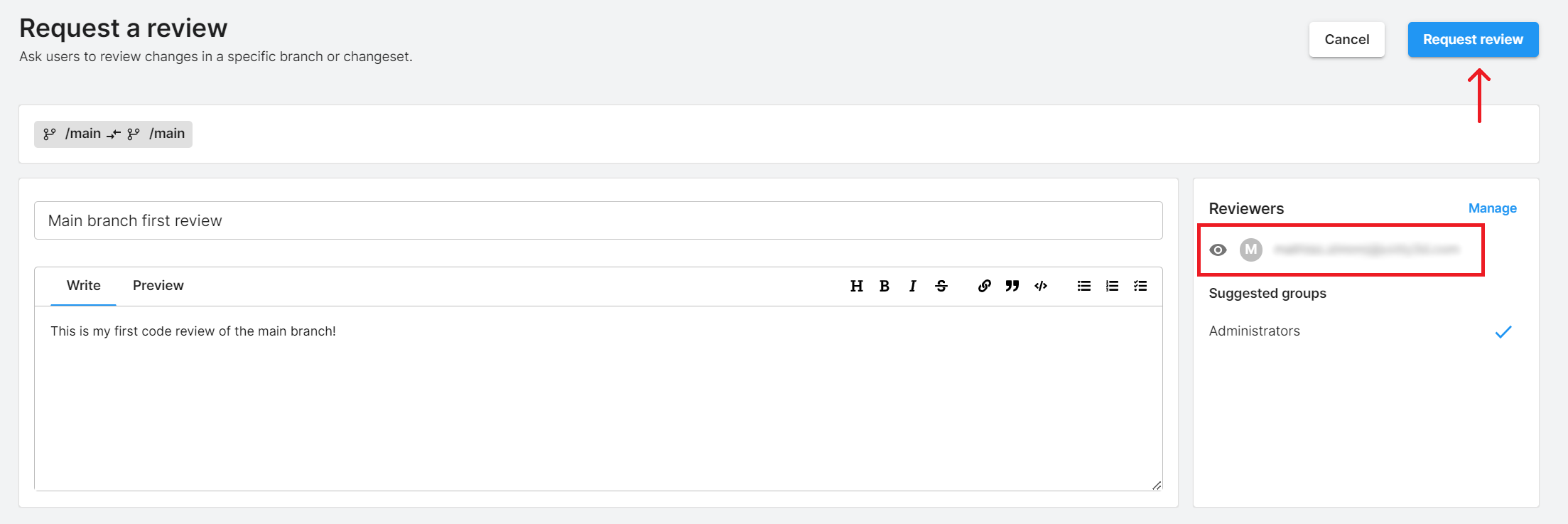Apply strikethrough formatting
The width and height of the screenshot is (1568, 524).
point(941,286)
